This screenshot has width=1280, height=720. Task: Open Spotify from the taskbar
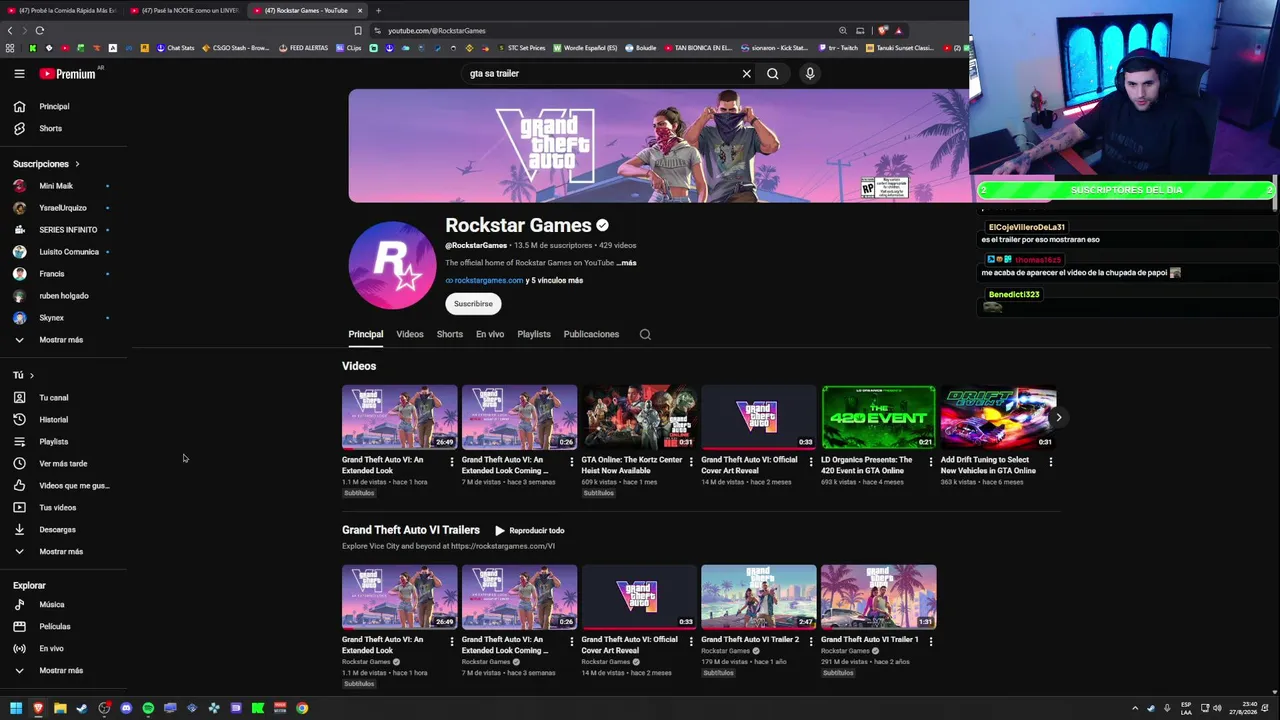coord(148,708)
